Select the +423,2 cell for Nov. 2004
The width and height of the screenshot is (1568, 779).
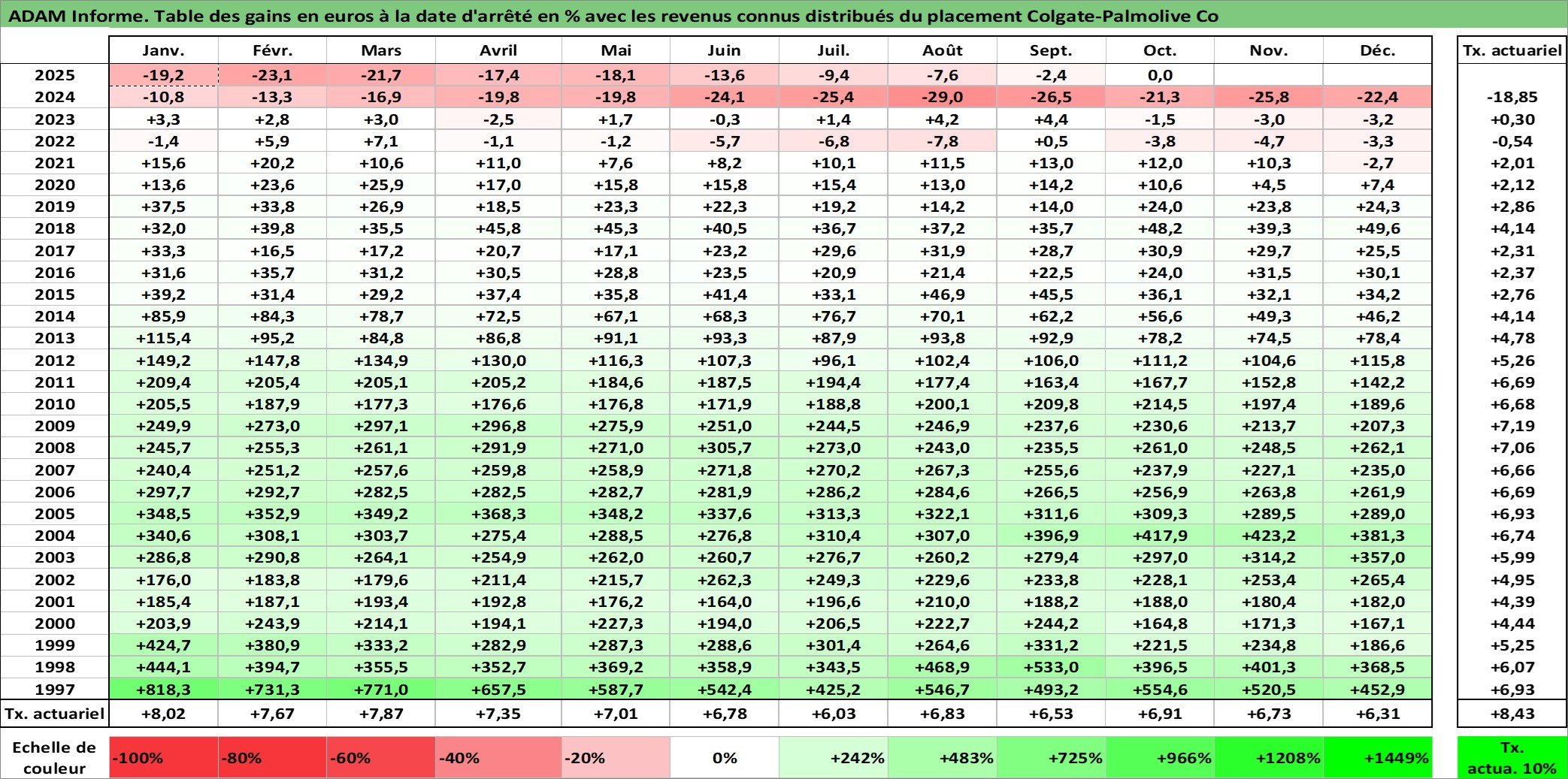[1269, 536]
